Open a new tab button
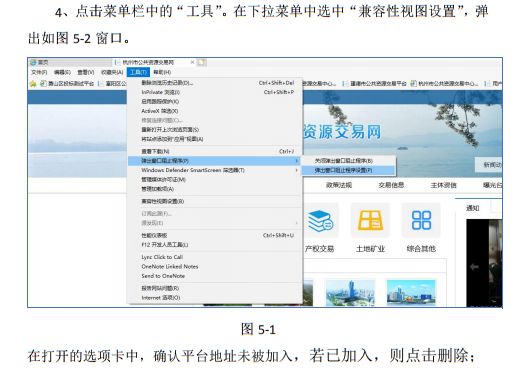This screenshot has height=379, width=524. (202, 62)
